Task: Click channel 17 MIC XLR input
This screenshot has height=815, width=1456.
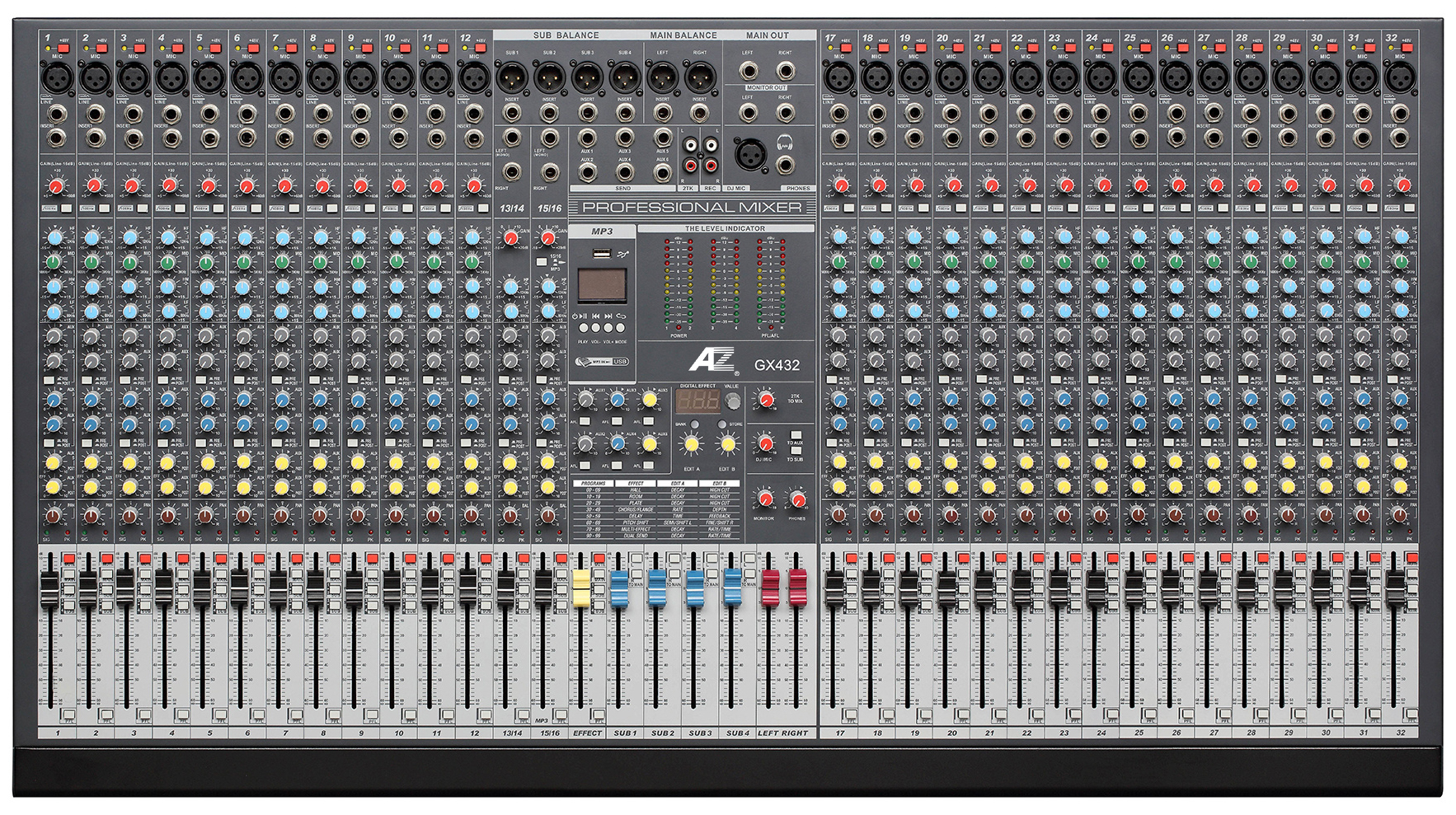Action: [x=838, y=79]
